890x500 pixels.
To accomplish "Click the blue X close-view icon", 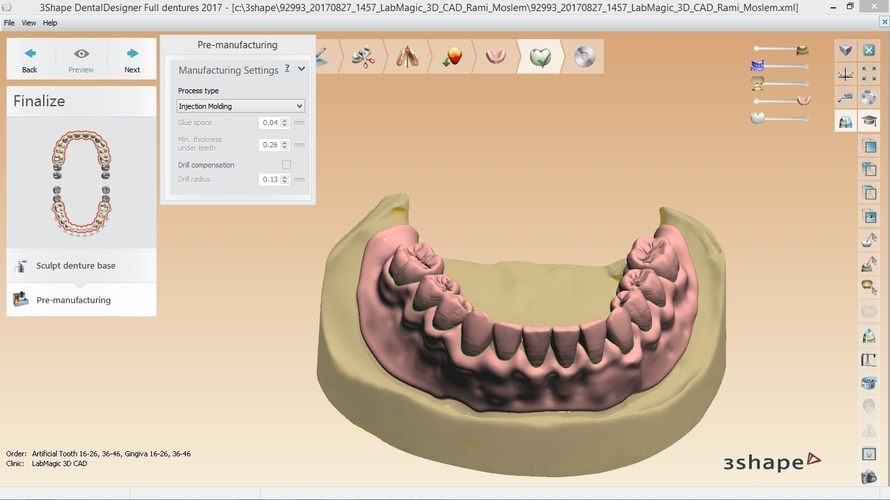I will point(869,50).
